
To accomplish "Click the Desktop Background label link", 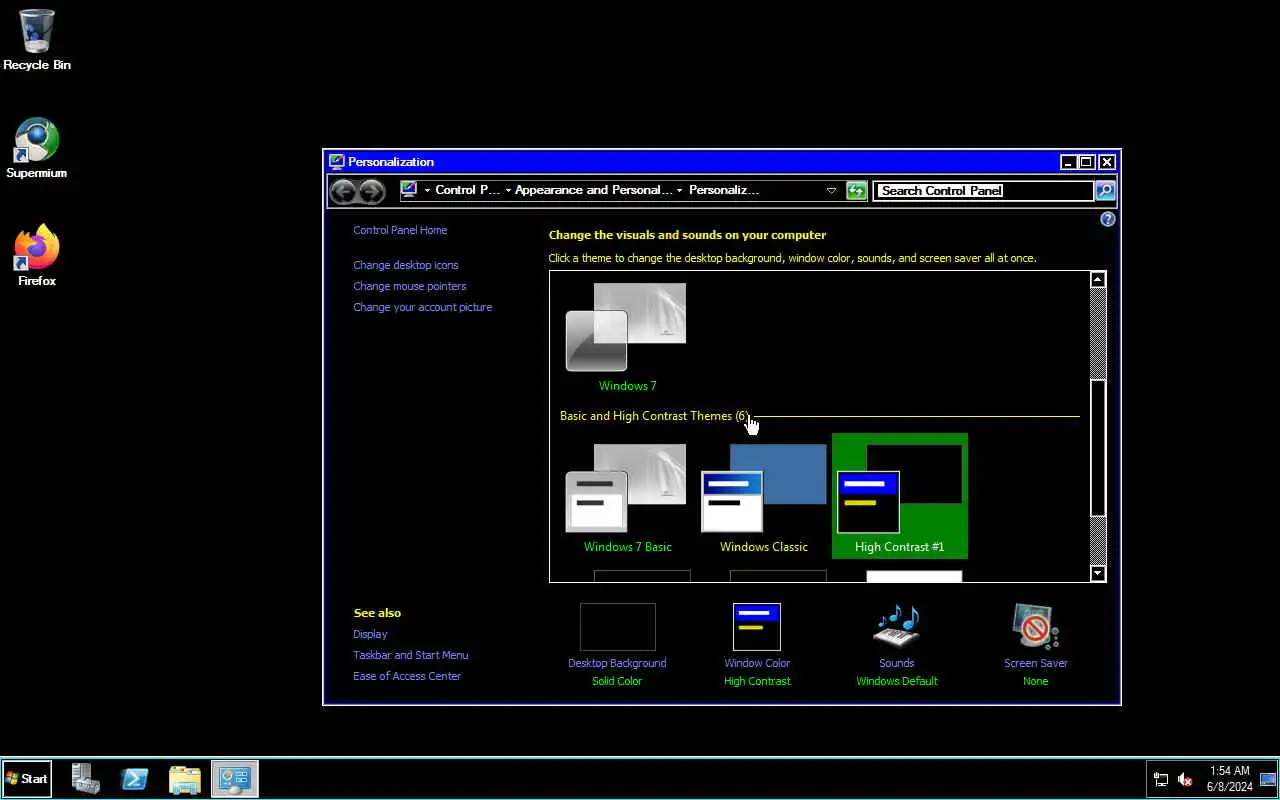I will pyautogui.click(x=617, y=663).
